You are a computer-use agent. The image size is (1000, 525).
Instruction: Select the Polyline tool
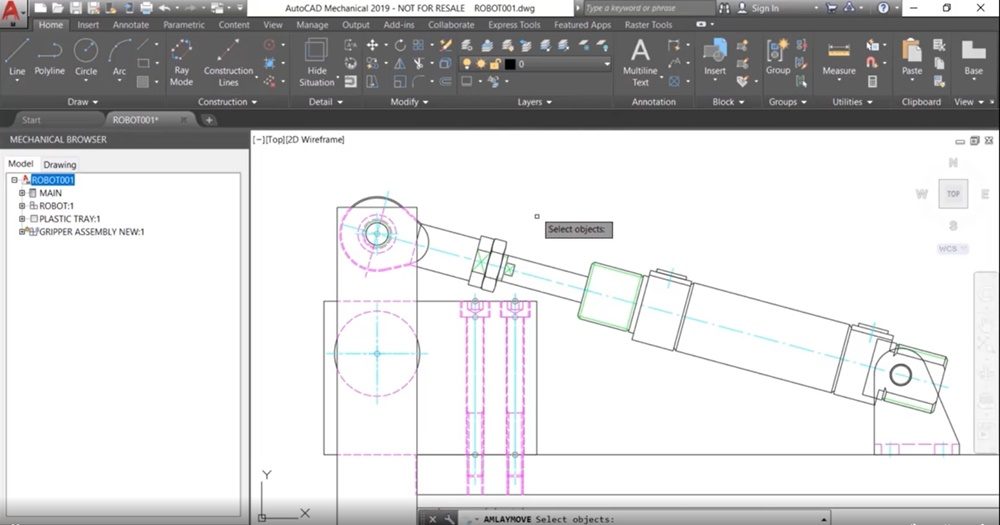(x=49, y=56)
